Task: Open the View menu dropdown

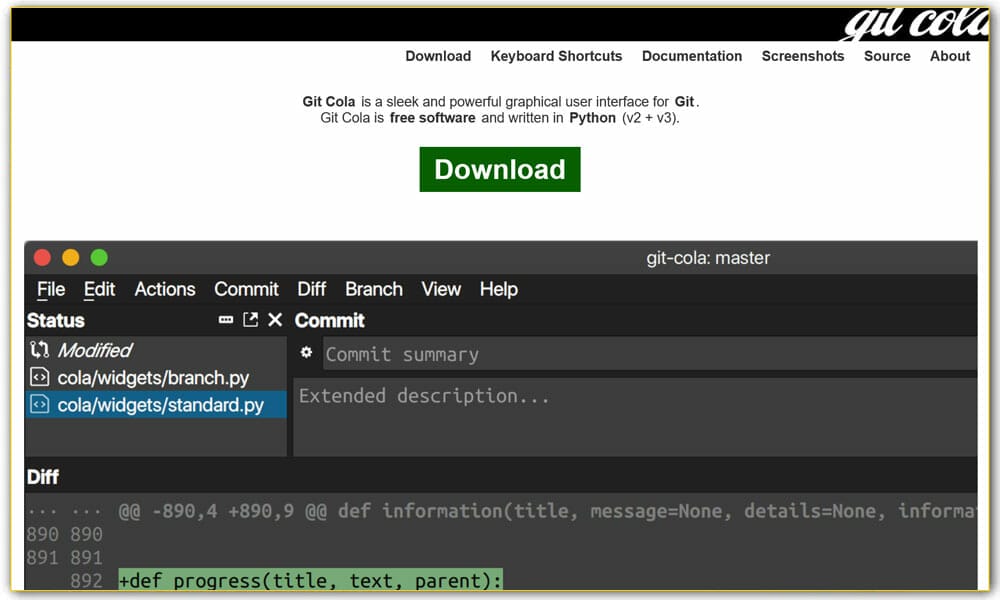Action: tap(441, 289)
